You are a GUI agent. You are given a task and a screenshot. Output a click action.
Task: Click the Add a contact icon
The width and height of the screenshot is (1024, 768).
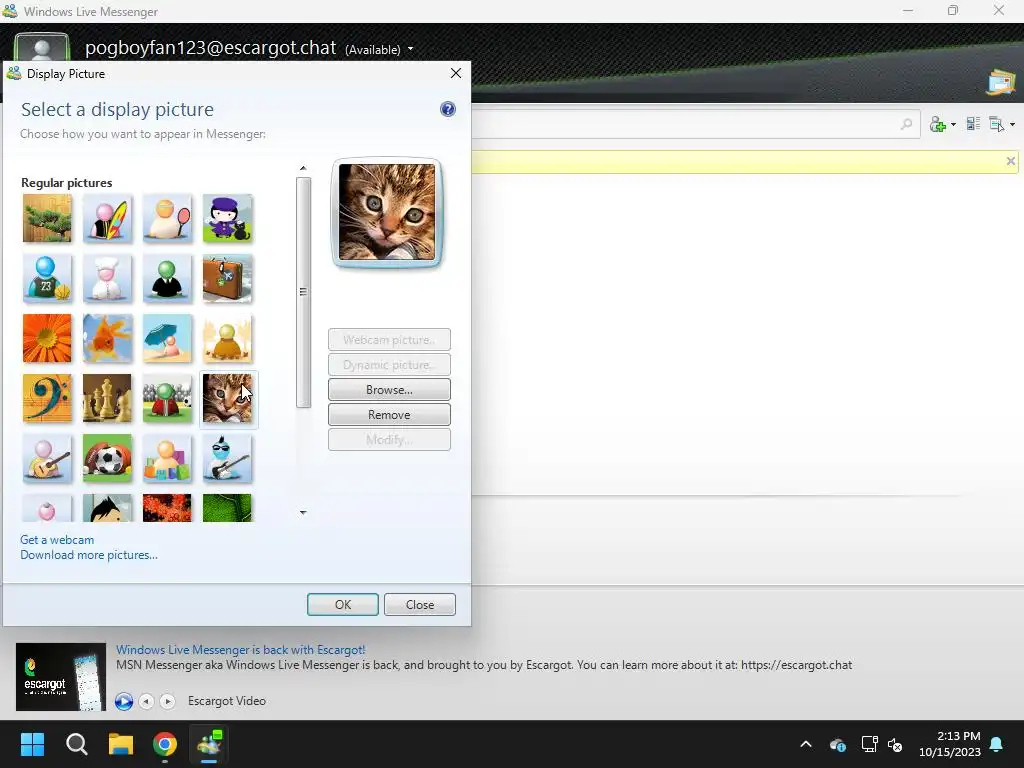click(x=938, y=124)
